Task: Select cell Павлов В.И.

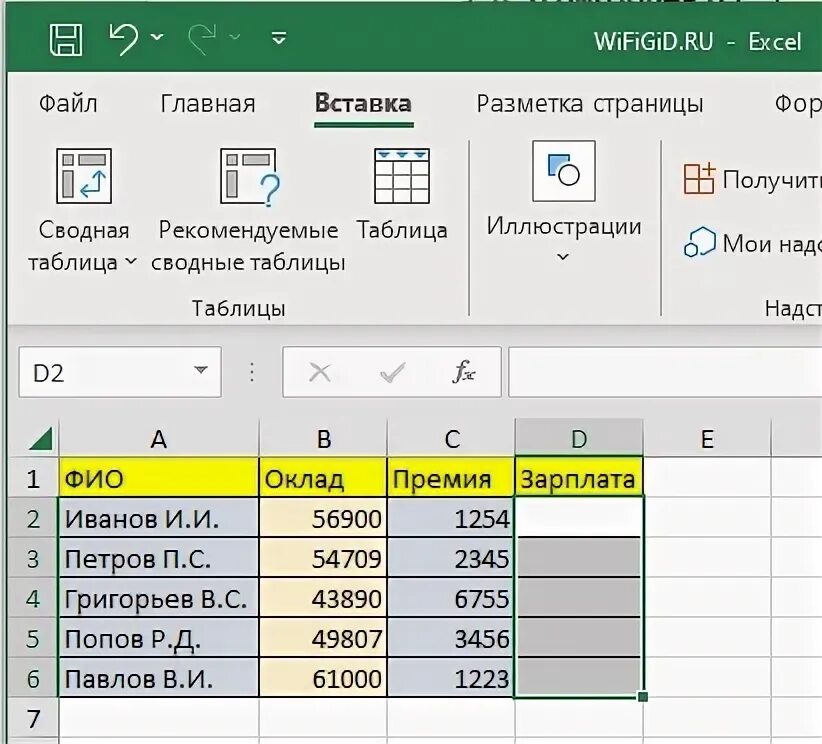Action: 159,677
